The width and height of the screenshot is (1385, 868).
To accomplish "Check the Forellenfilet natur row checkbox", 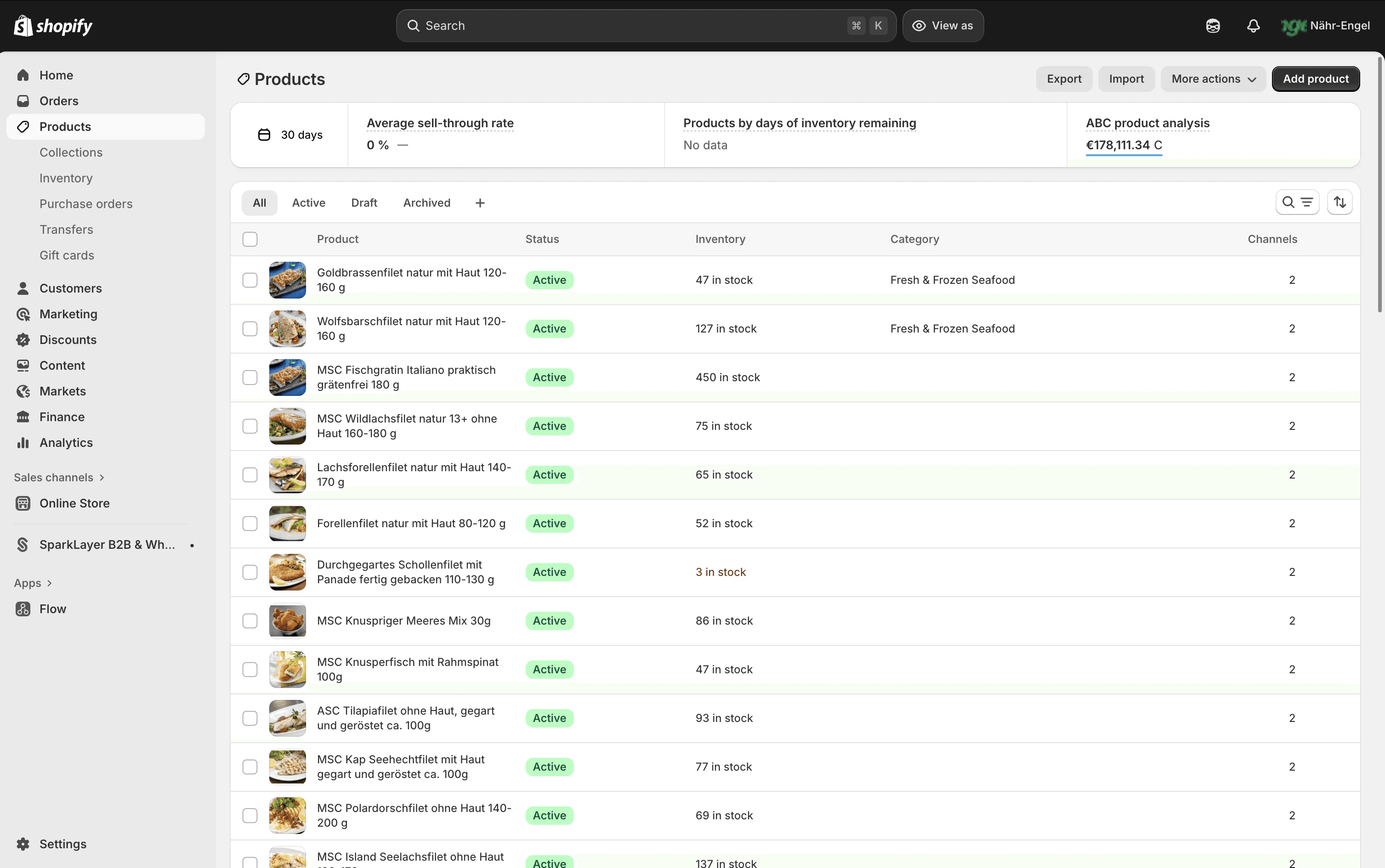I will pos(250,524).
